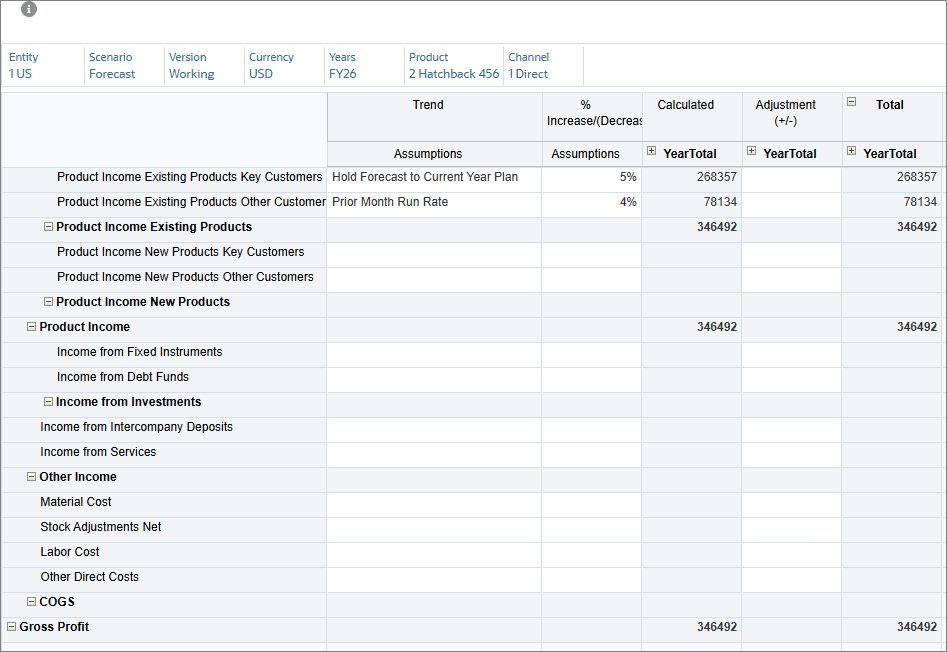Image resolution: width=947 pixels, height=652 pixels.
Task: Open Trend cell Prior Month Run Rate
Action: tap(434, 202)
